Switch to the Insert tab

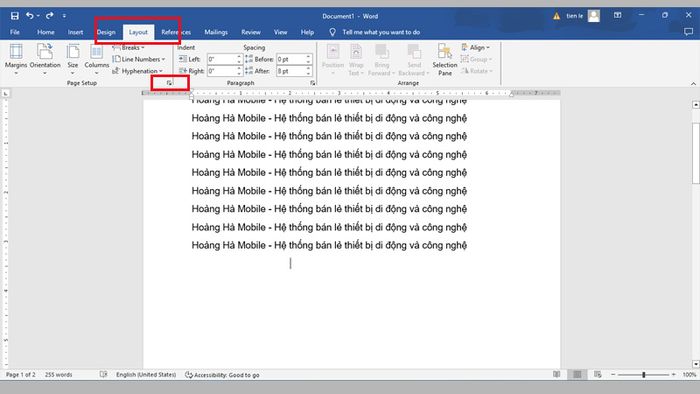tap(75, 32)
